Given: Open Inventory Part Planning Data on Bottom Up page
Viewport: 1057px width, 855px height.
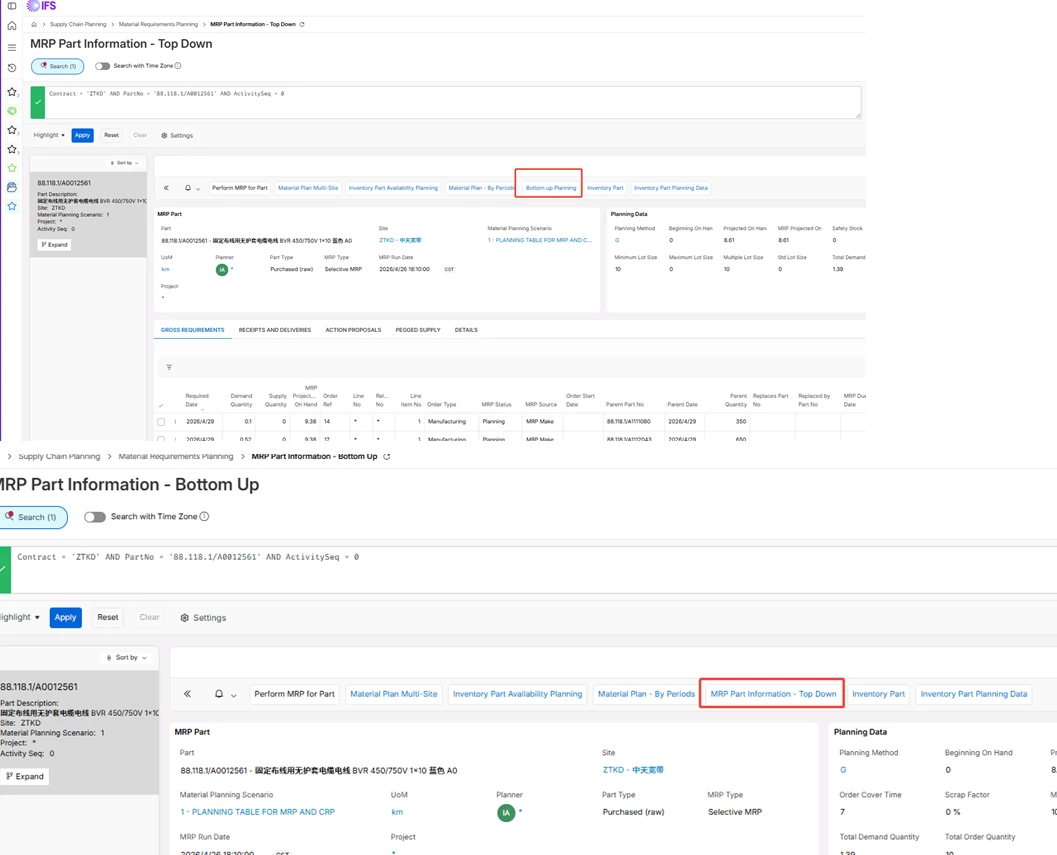Looking at the screenshot, I should click(x=974, y=694).
